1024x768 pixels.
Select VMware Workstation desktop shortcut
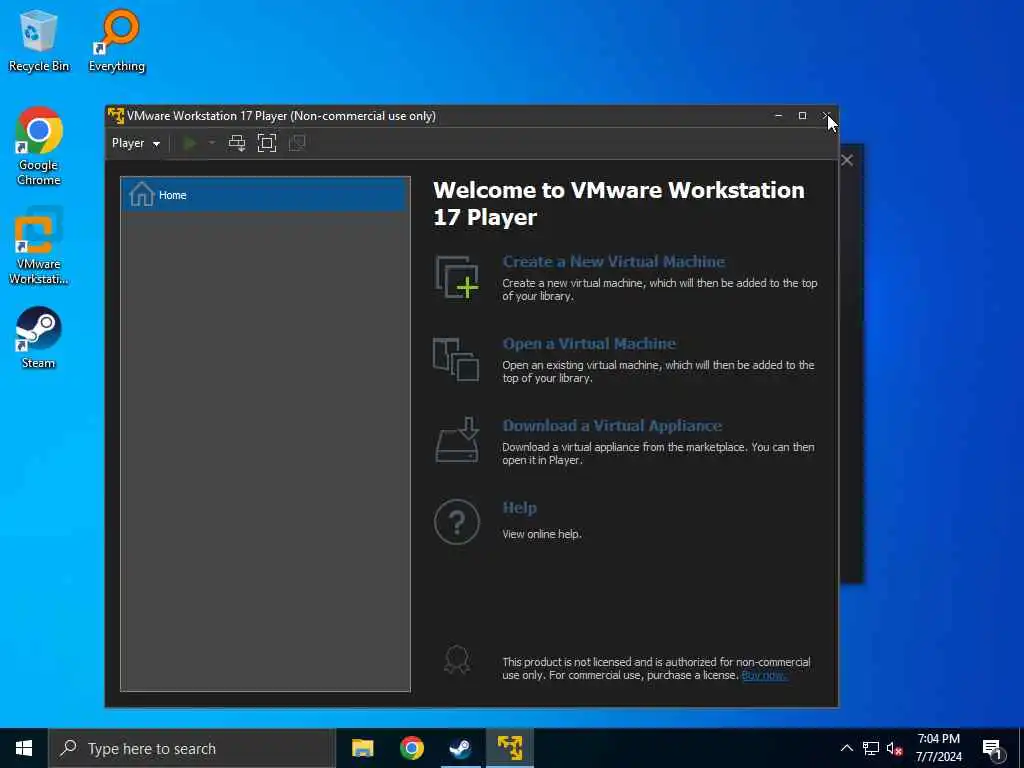point(39,246)
